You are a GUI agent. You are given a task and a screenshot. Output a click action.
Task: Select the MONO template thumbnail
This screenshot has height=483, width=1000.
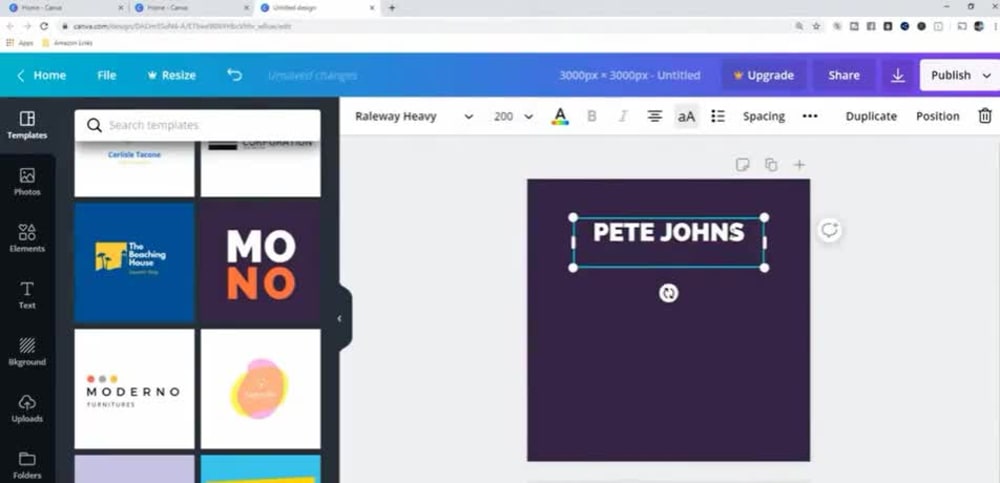(261, 263)
